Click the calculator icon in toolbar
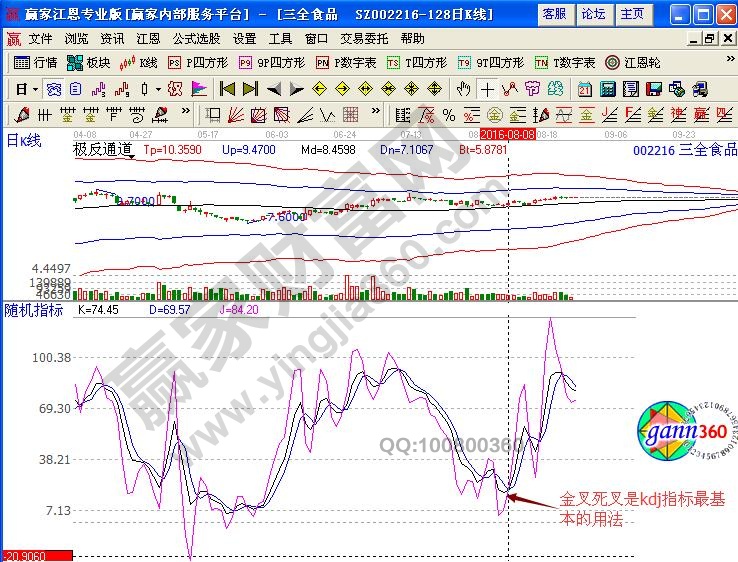 tap(607, 89)
